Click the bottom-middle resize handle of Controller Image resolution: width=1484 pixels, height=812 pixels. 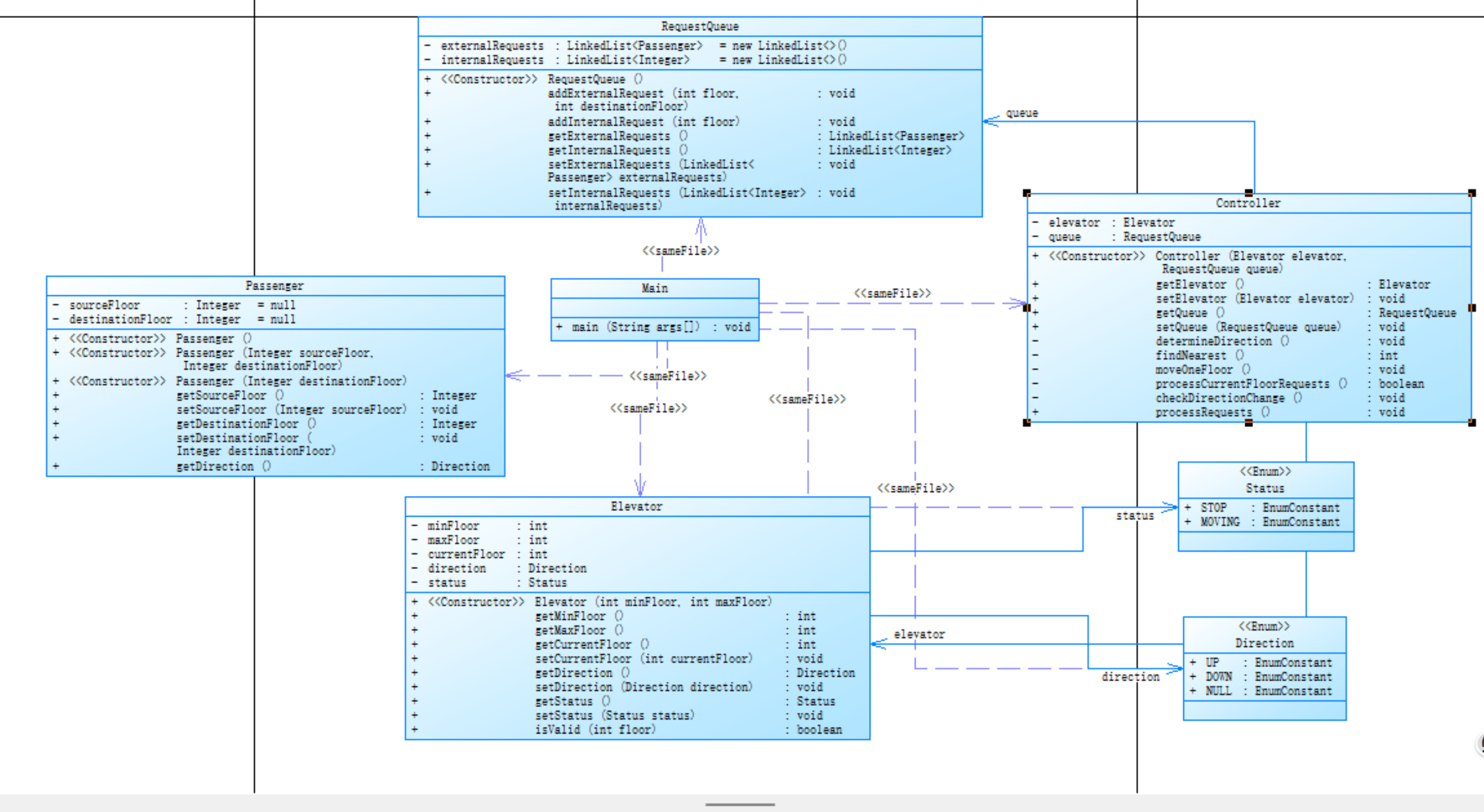(x=1248, y=423)
